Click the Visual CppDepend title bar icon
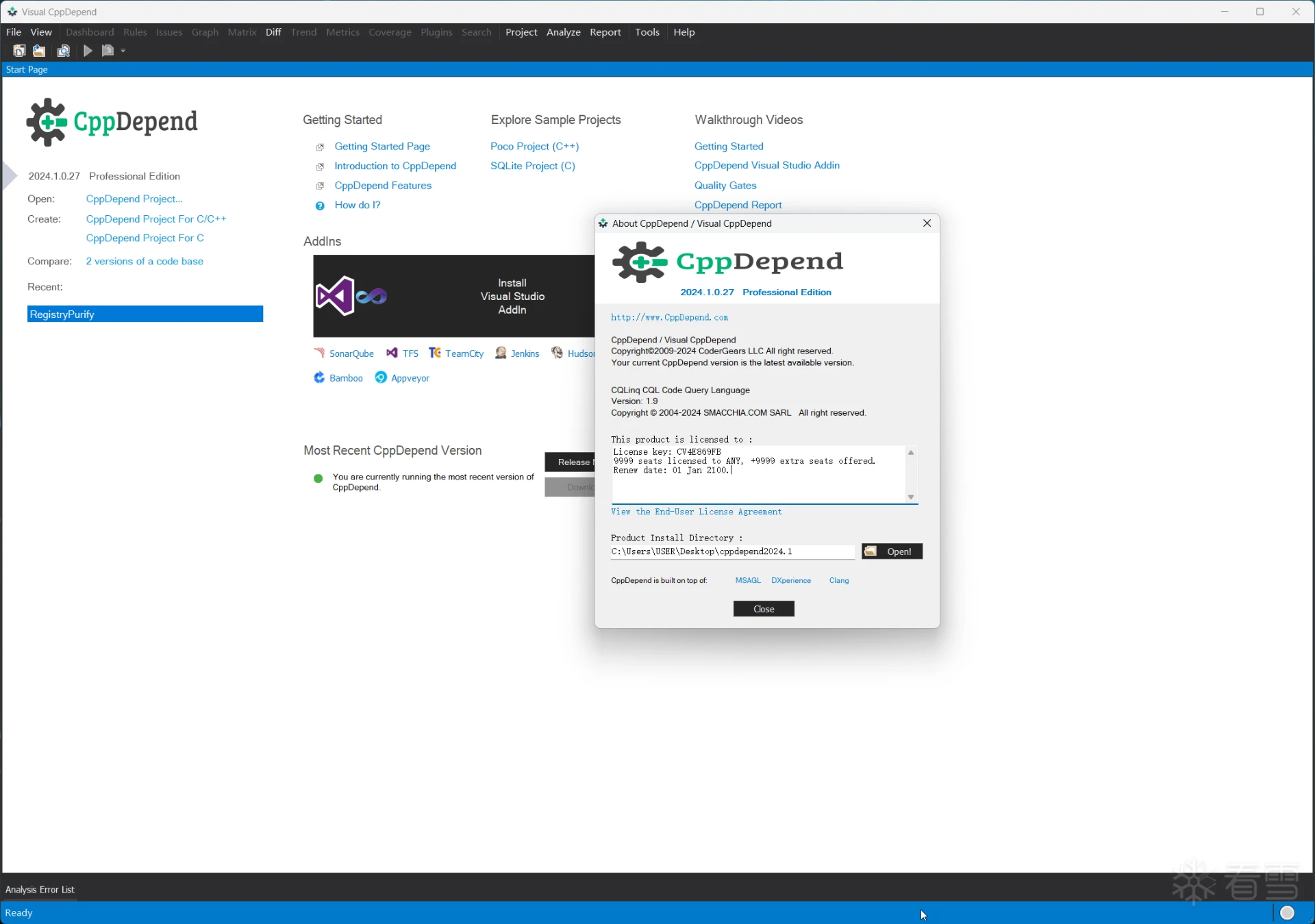The width and height of the screenshot is (1315, 924). 12,12
